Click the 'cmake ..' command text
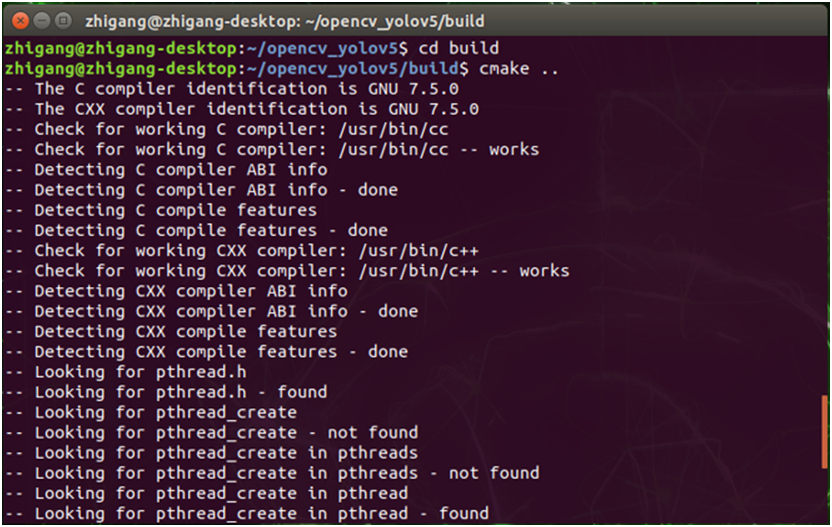Viewport: 832px width, 527px height. coord(518,69)
